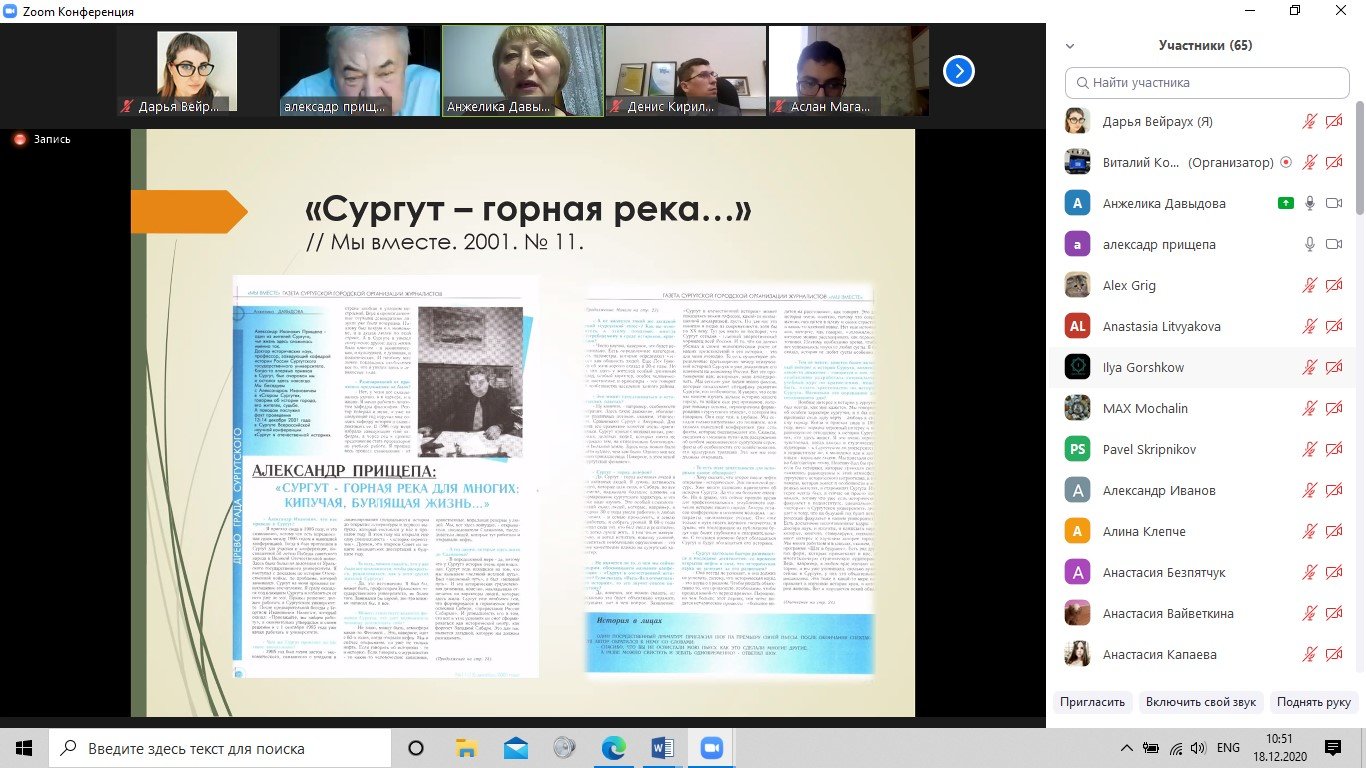Image resolution: width=1366 pixels, height=768 pixels.
Task: Click the participants list vertical scrollbar
Action: pos(1359,160)
